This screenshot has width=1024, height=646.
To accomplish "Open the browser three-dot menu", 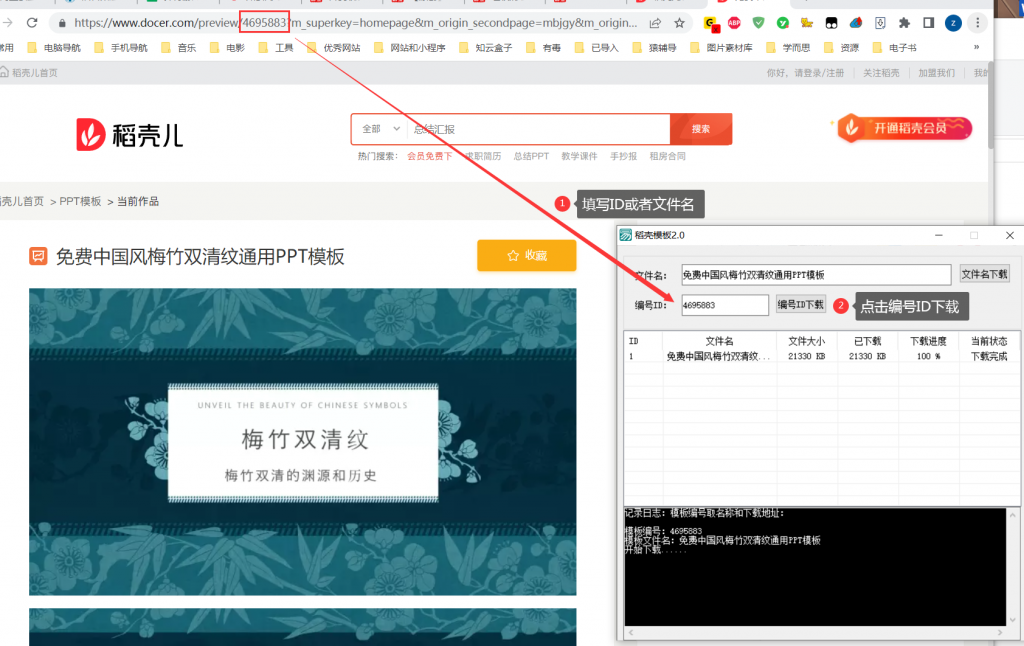I will click(976, 22).
